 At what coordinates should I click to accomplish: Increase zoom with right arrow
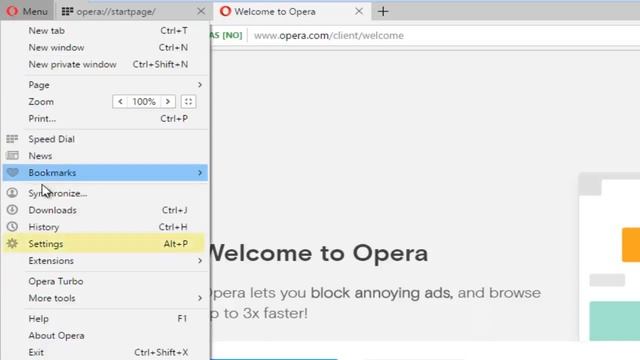point(168,102)
